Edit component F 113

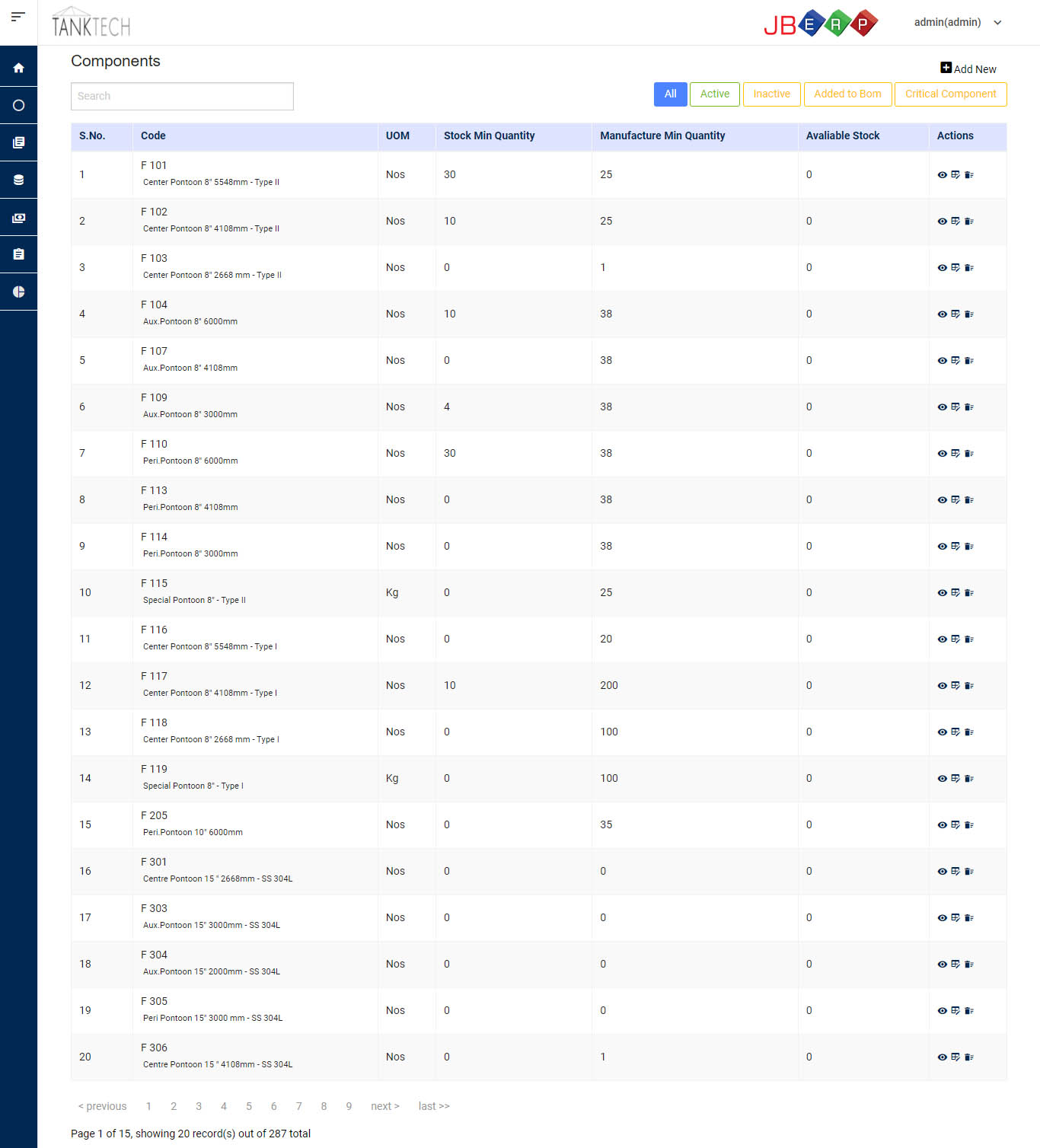(955, 499)
